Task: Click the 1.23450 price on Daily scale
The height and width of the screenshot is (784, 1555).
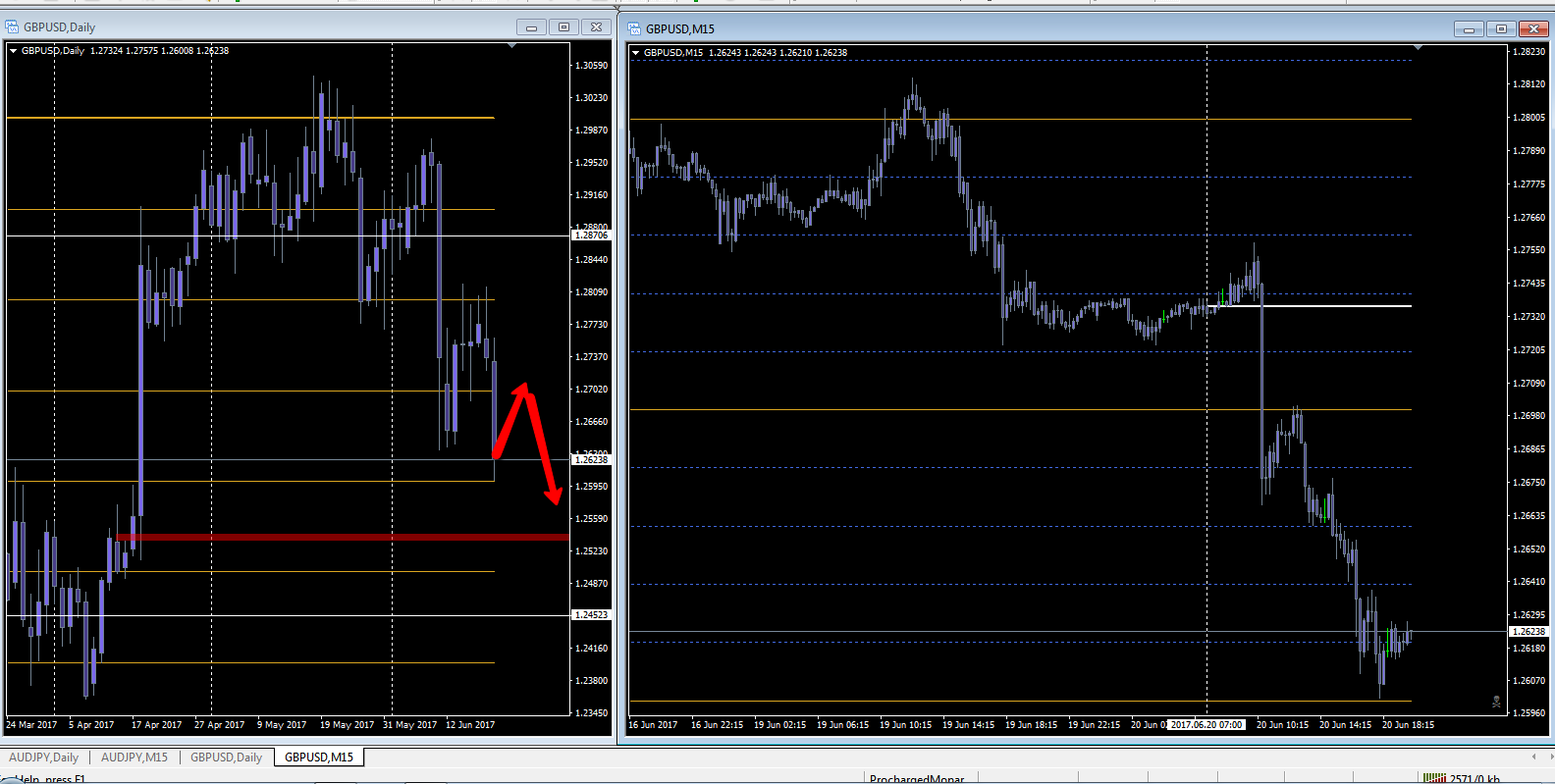Action: tap(591, 713)
